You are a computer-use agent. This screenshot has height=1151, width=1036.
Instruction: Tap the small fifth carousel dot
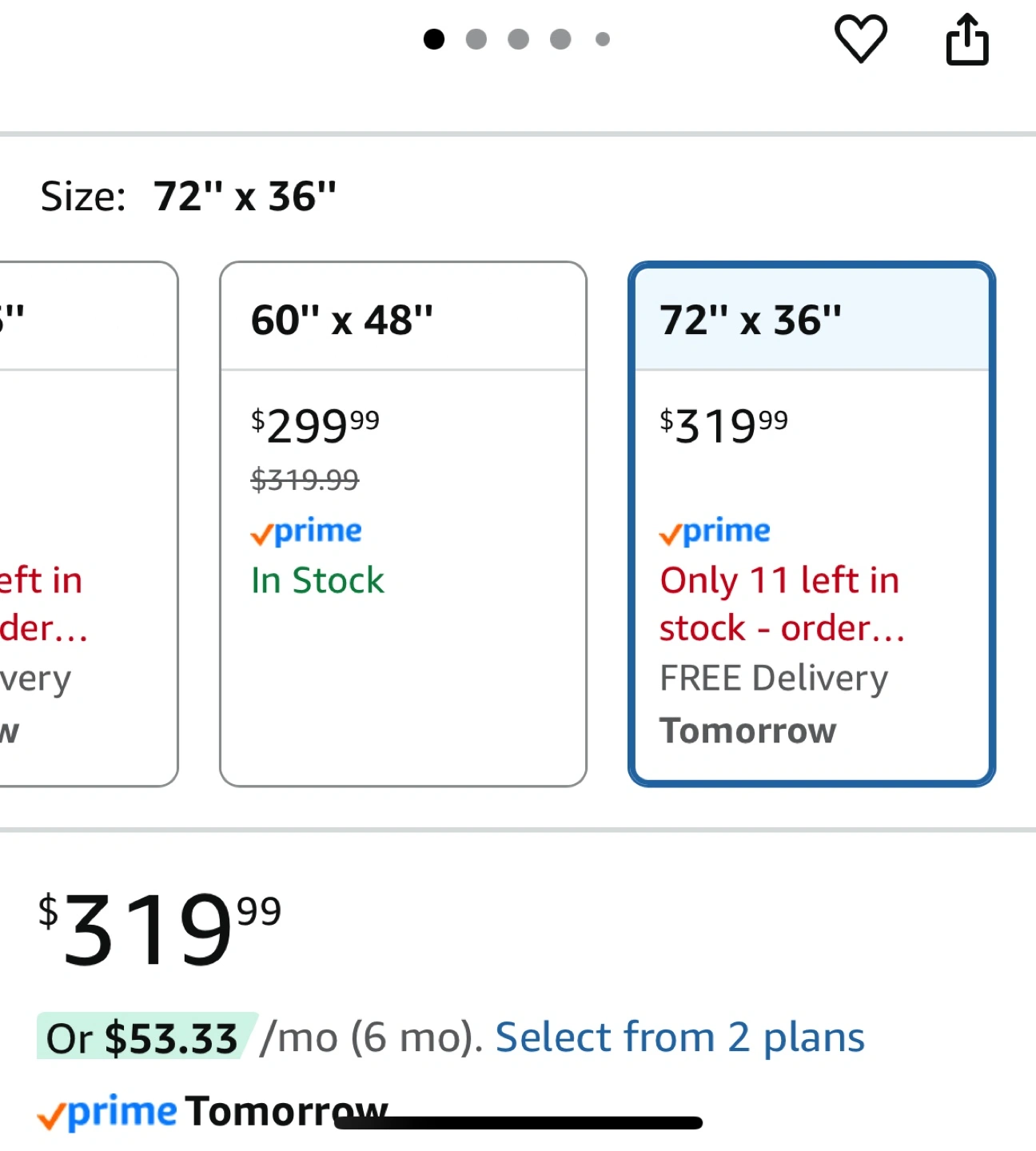tap(603, 39)
